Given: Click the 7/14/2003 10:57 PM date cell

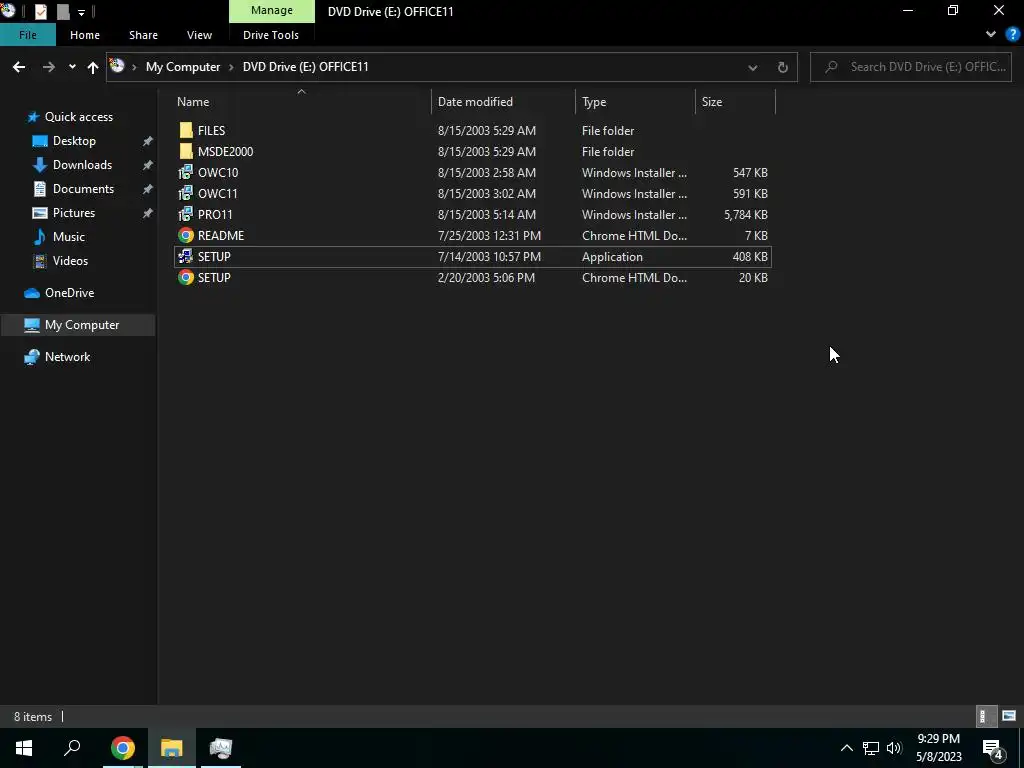Looking at the screenshot, I should pyautogui.click(x=489, y=257).
